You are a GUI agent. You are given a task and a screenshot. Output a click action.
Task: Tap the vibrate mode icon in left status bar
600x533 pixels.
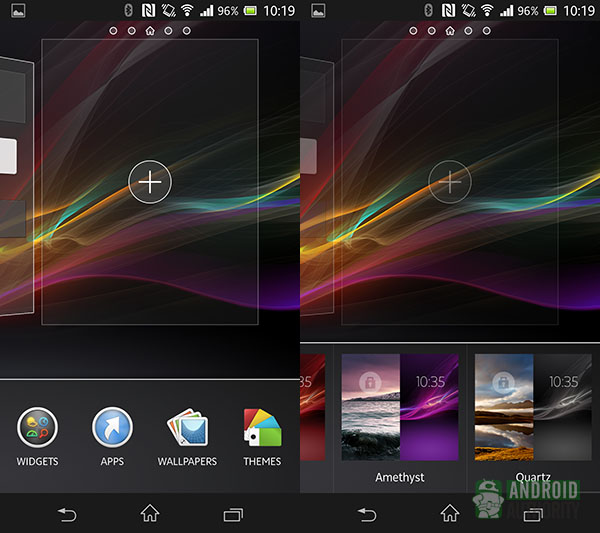point(168,10)
